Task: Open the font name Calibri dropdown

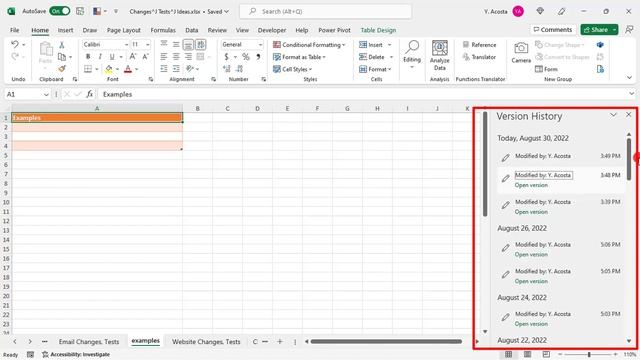Action: [x=126, y=44]
